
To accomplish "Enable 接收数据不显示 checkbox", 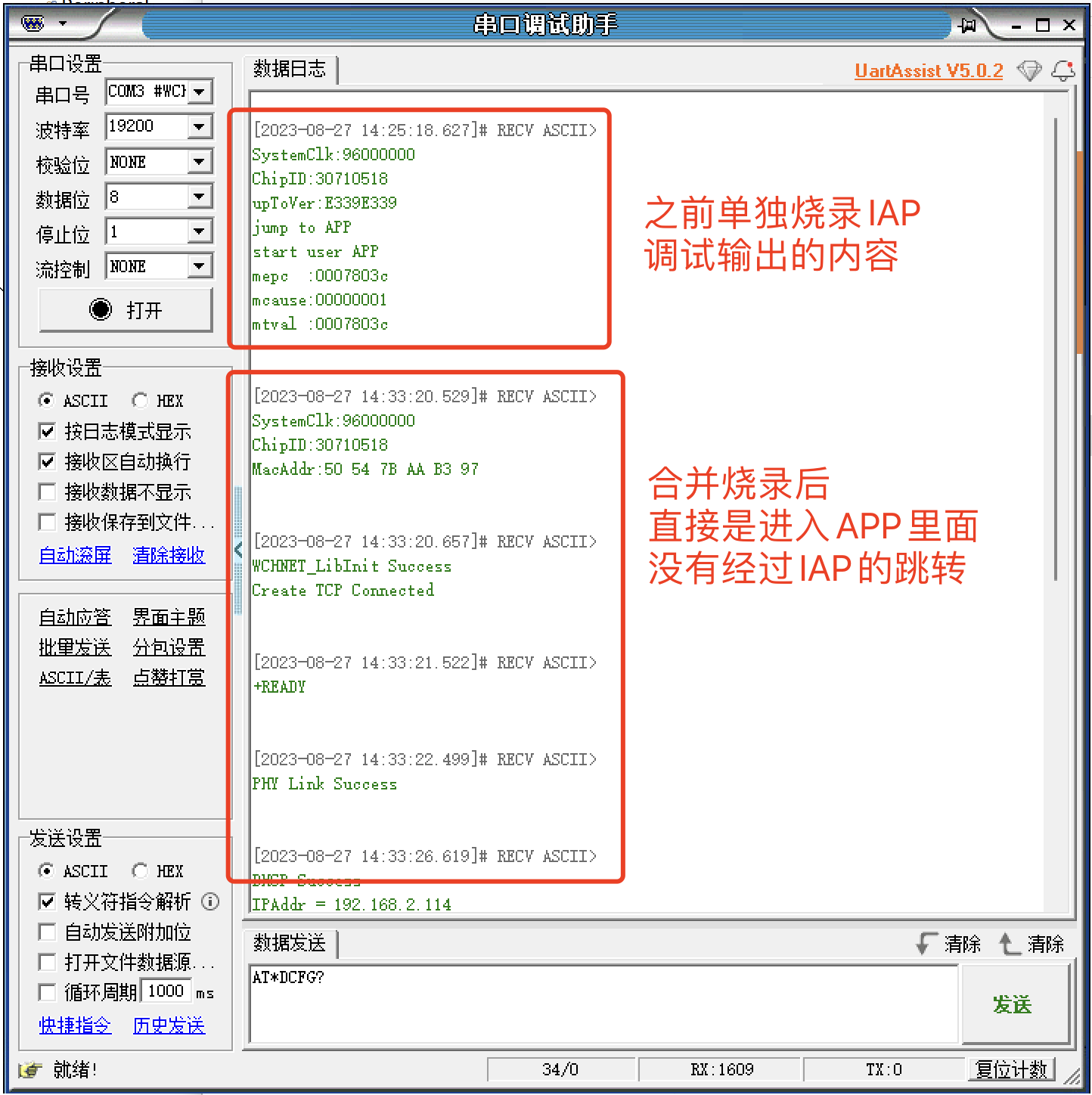I will 47,492.
